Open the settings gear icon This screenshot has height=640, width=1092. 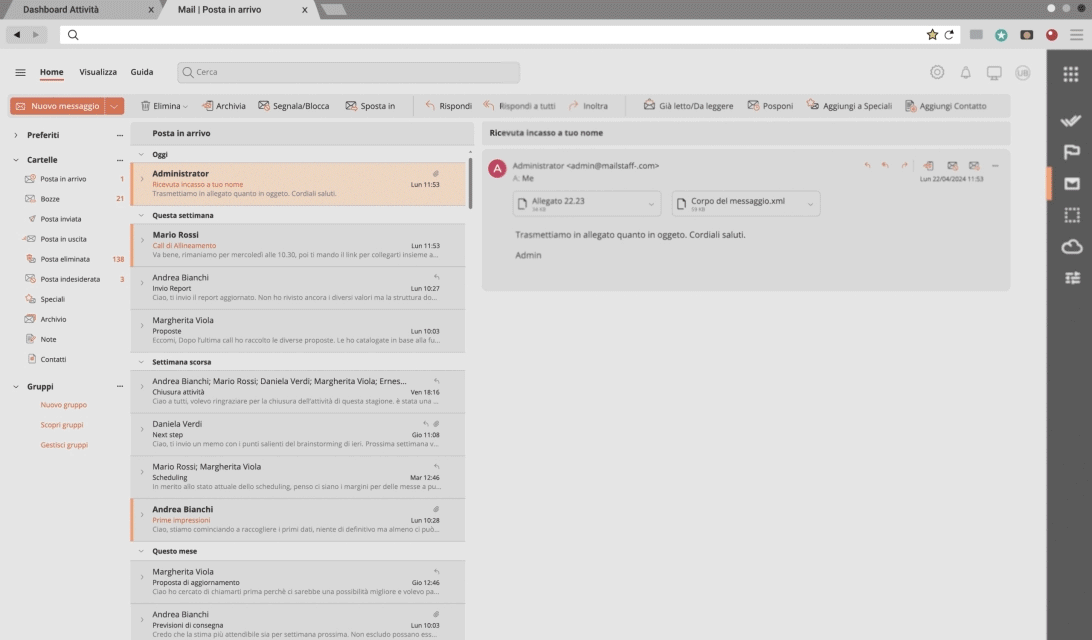[937, 72]
